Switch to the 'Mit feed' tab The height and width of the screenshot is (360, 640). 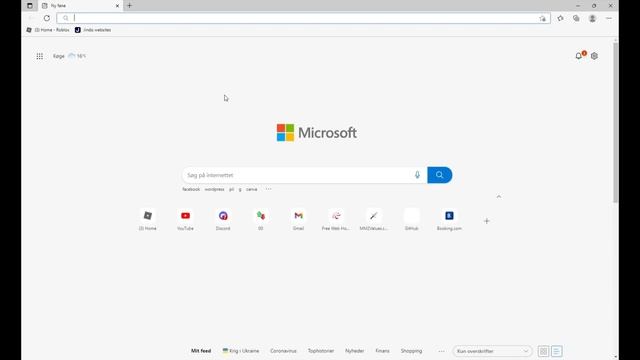(x=201, y=351)
